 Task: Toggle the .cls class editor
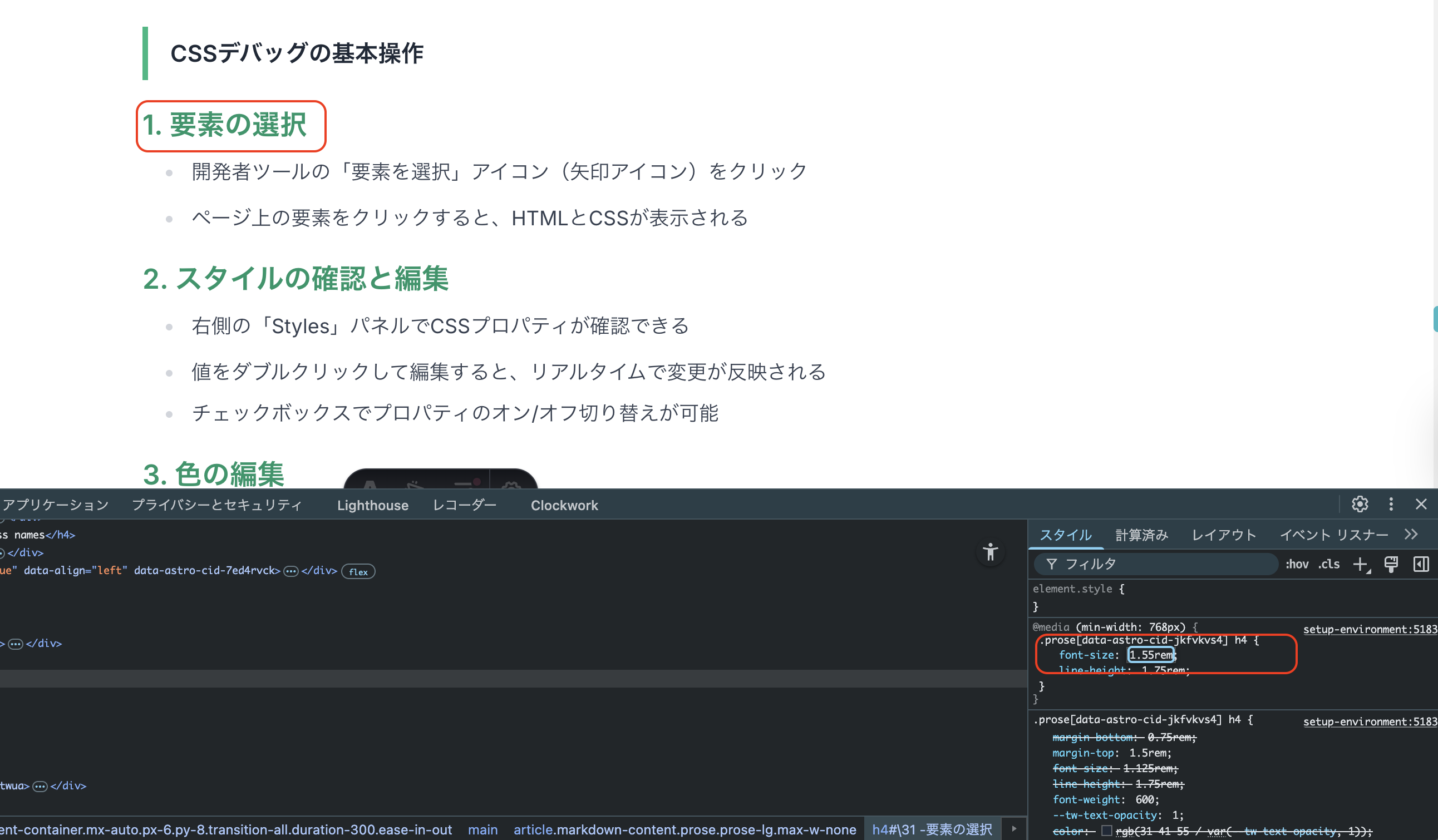coord(1329,564)
